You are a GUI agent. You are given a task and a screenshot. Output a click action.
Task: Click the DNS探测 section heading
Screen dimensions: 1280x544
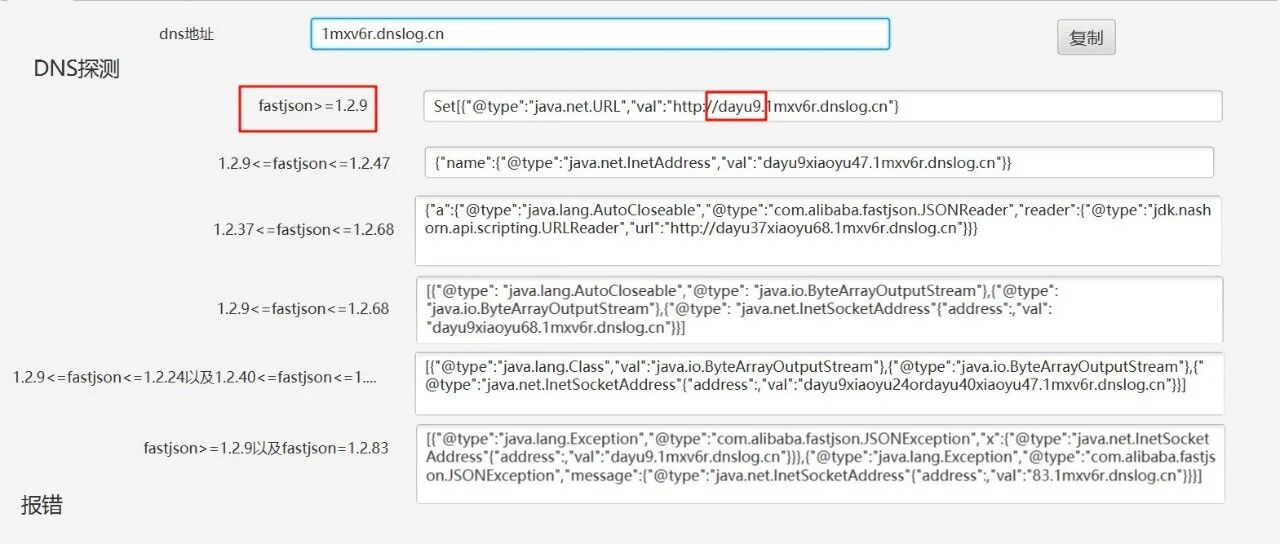(x=77, y=68)
